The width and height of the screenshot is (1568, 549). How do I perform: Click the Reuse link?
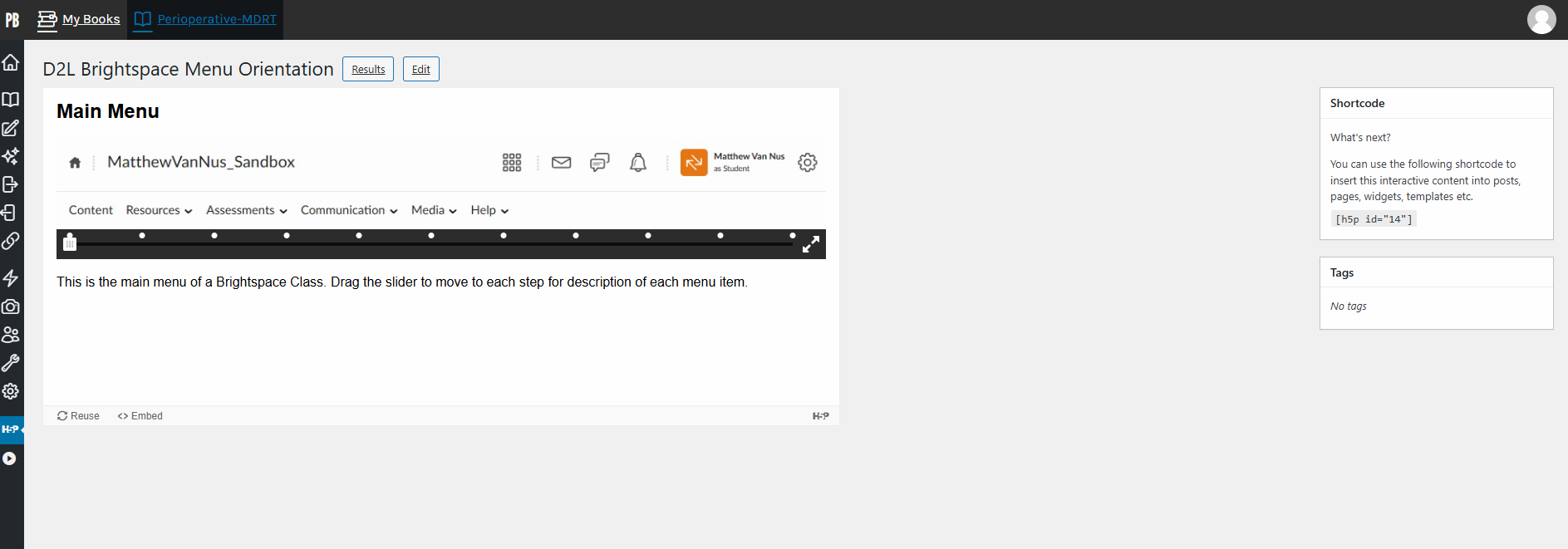[x=78, y=416]
